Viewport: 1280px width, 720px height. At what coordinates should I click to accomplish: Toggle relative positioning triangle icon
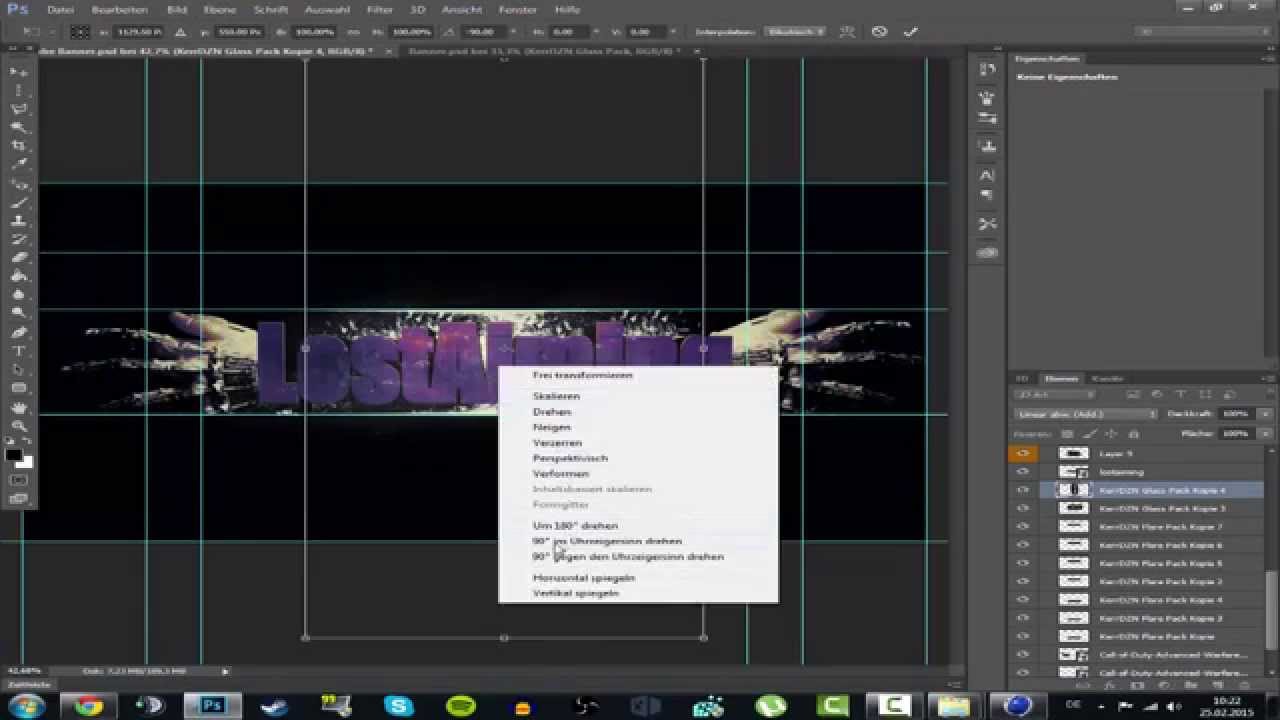coord(180,32)
